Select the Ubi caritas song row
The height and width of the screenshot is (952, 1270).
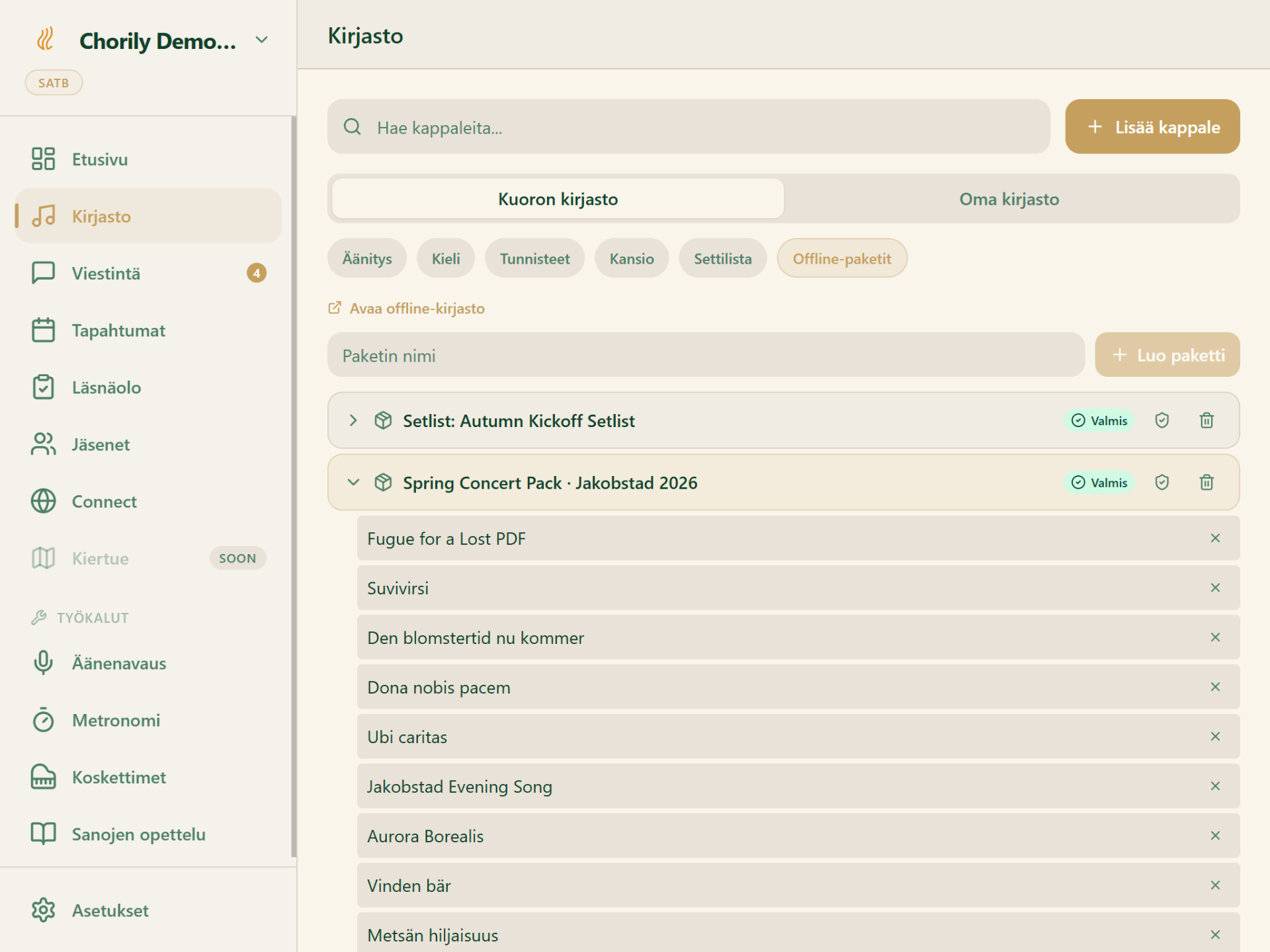coord(798,736)
